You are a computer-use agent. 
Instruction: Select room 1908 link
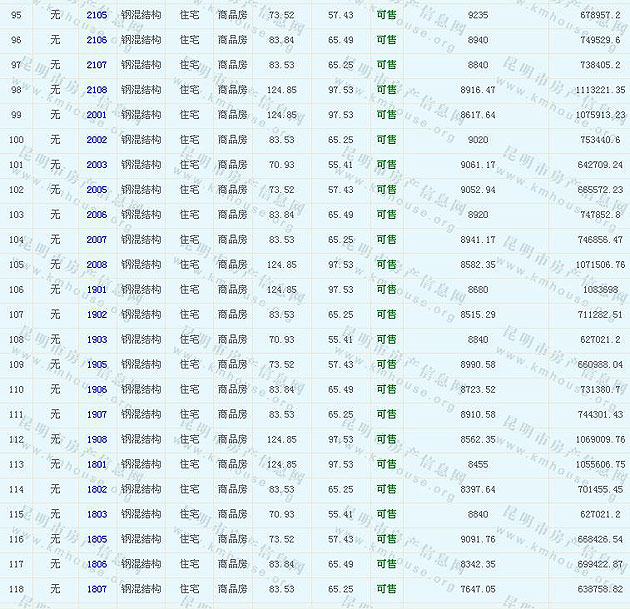97,440
